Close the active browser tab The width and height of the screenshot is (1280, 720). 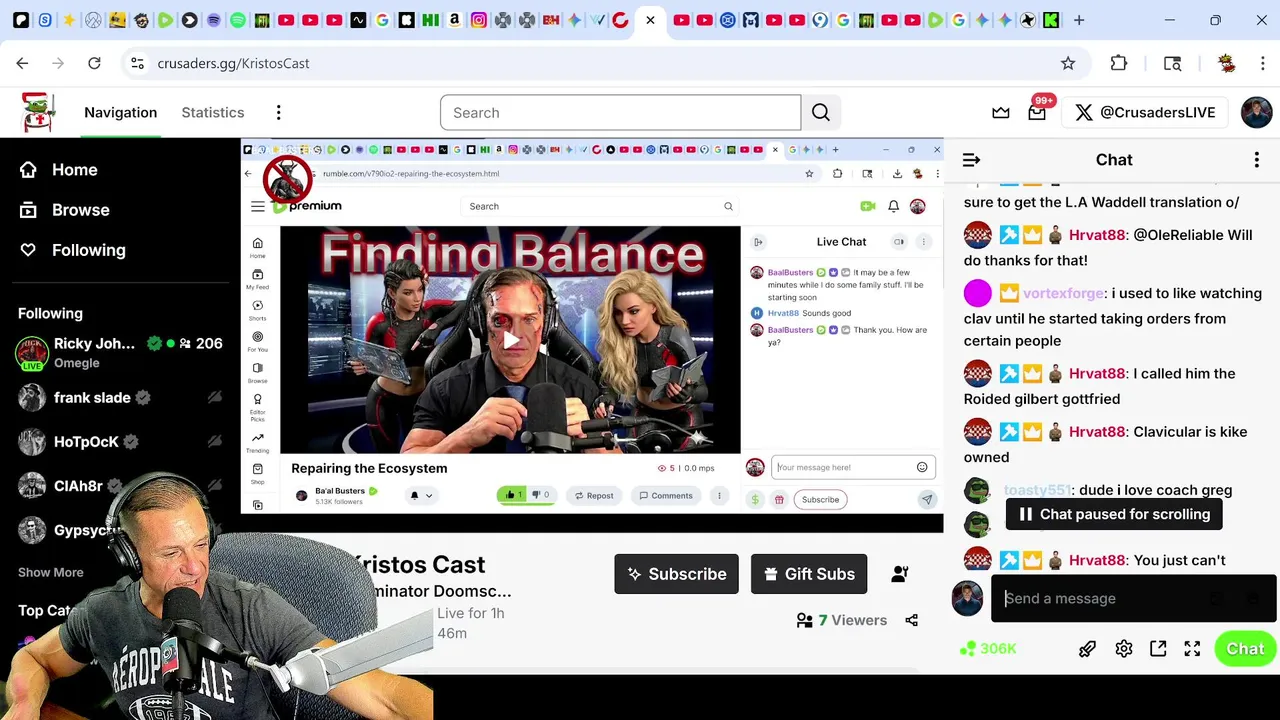click(x=650, y=20)
